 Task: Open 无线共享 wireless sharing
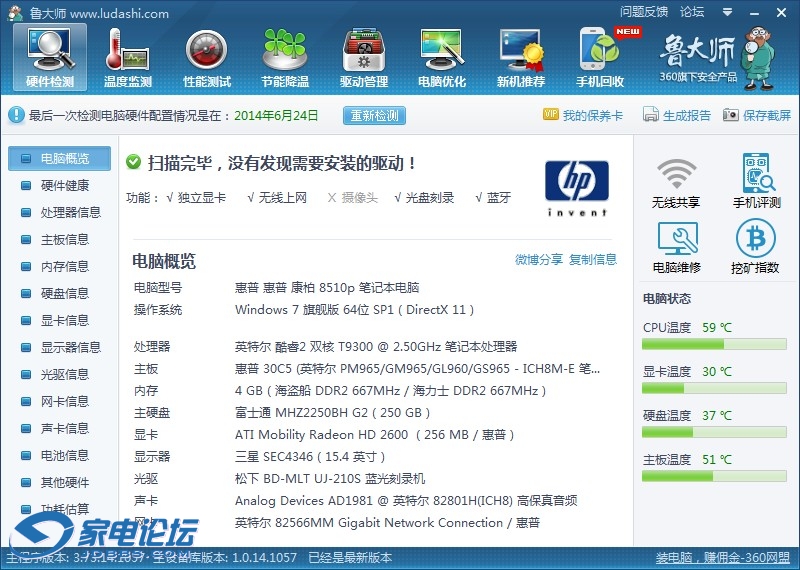[676, 183]
